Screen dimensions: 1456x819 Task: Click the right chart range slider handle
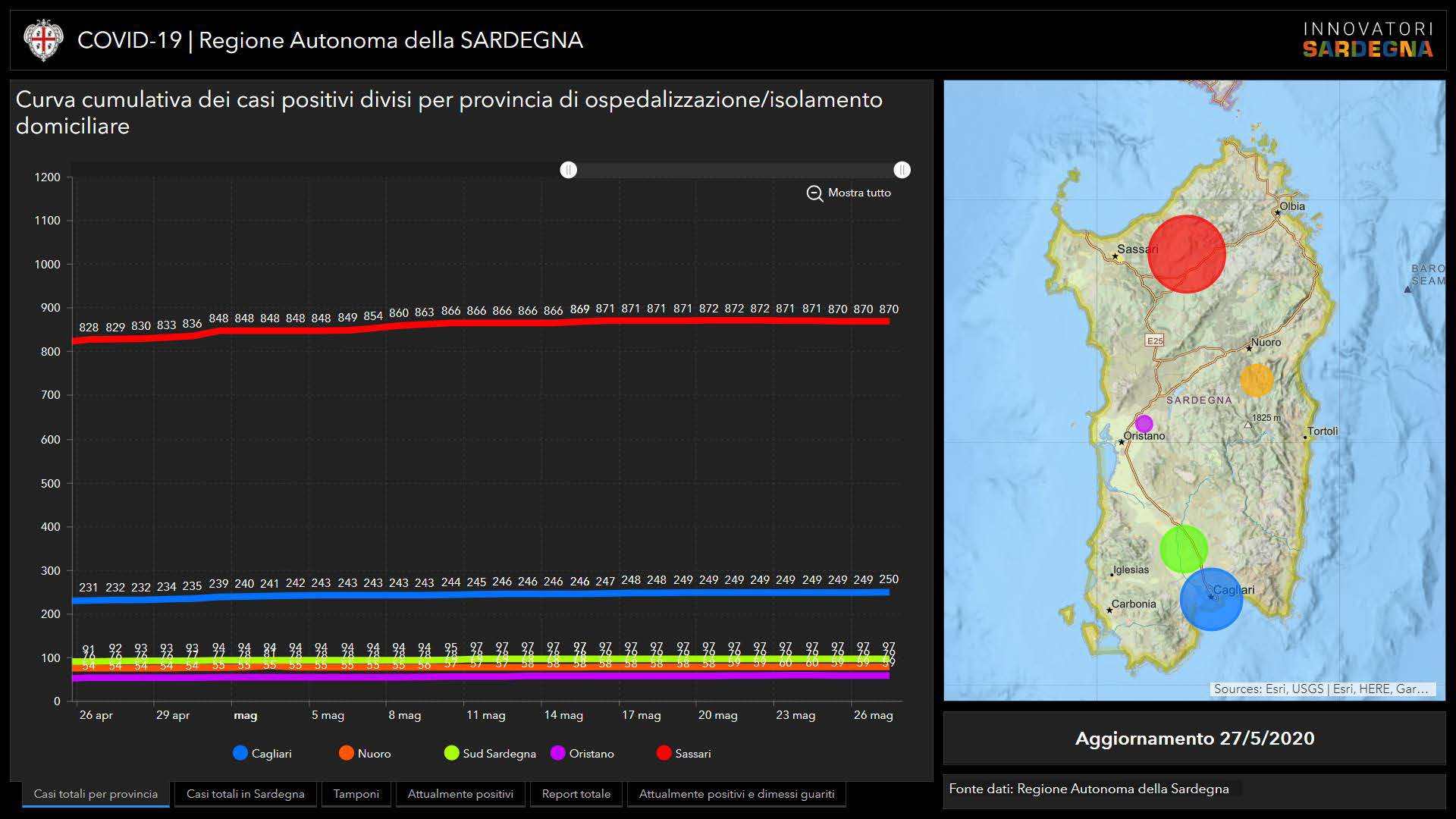pos(902,170)
